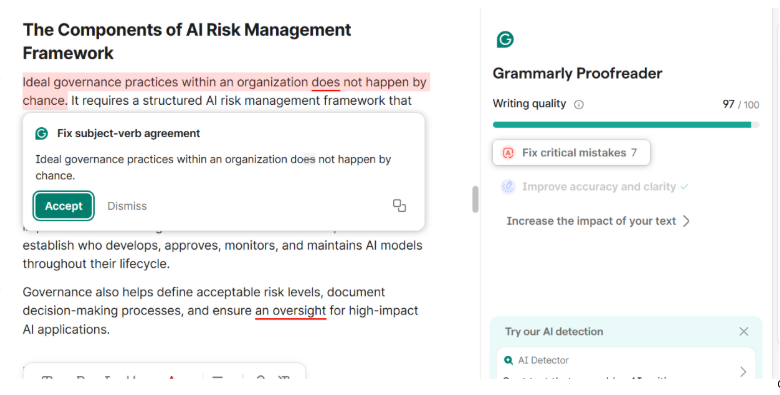The height and width of the screenshot is (395, 780).
Task: Click the underlined phrase "an oversight"
Action: [x=291, y=311]
